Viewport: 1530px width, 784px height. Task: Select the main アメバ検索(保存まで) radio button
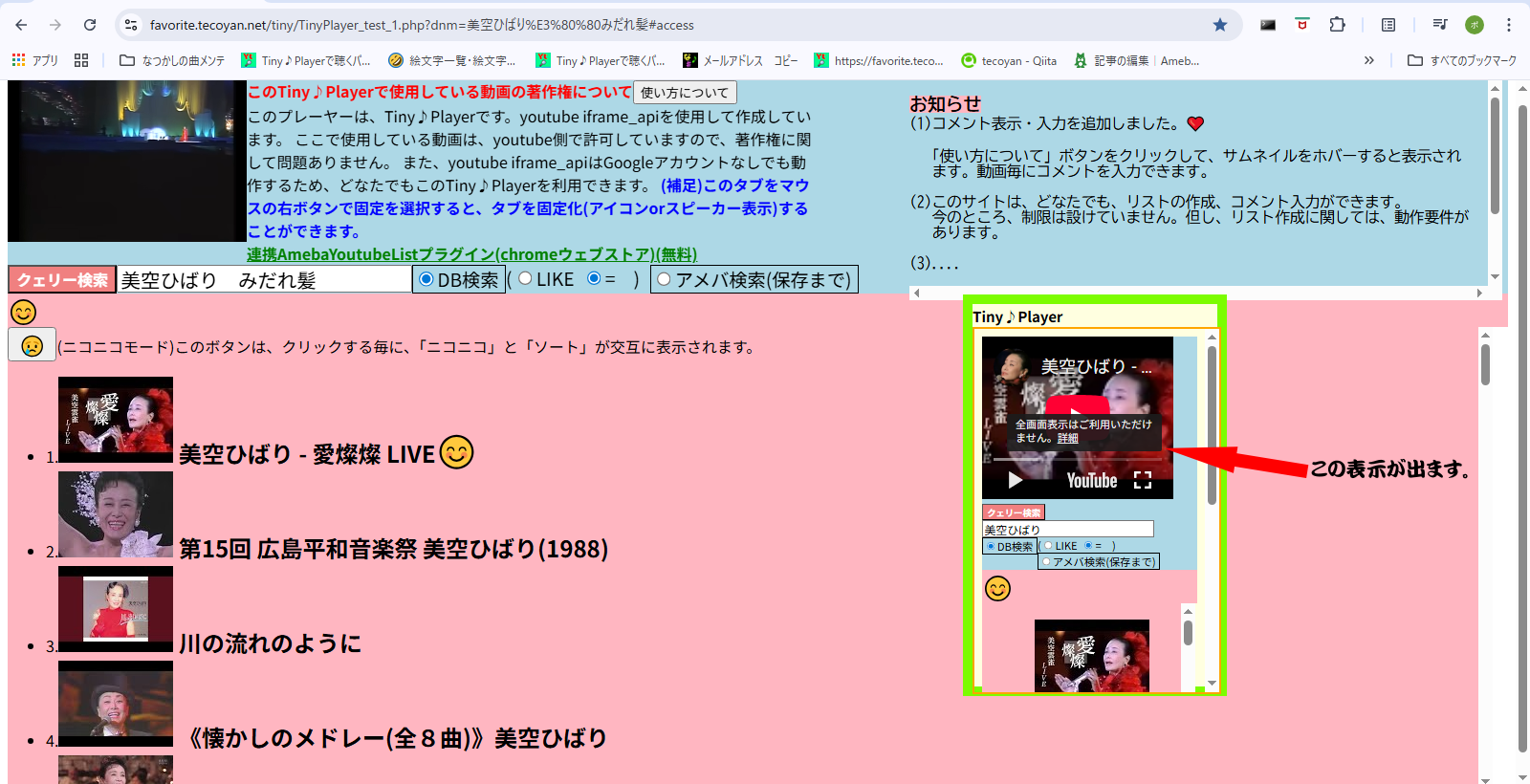pos(664,279)
